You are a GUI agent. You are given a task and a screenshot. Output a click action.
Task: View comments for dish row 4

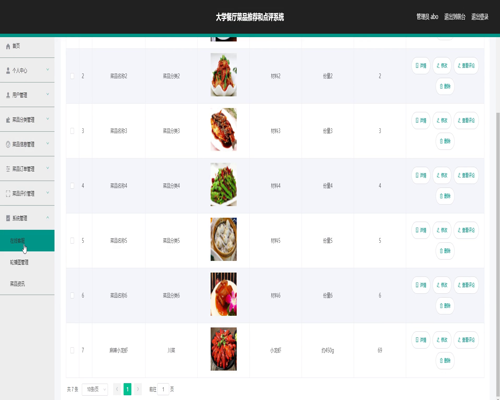click(x=466, y=175)
